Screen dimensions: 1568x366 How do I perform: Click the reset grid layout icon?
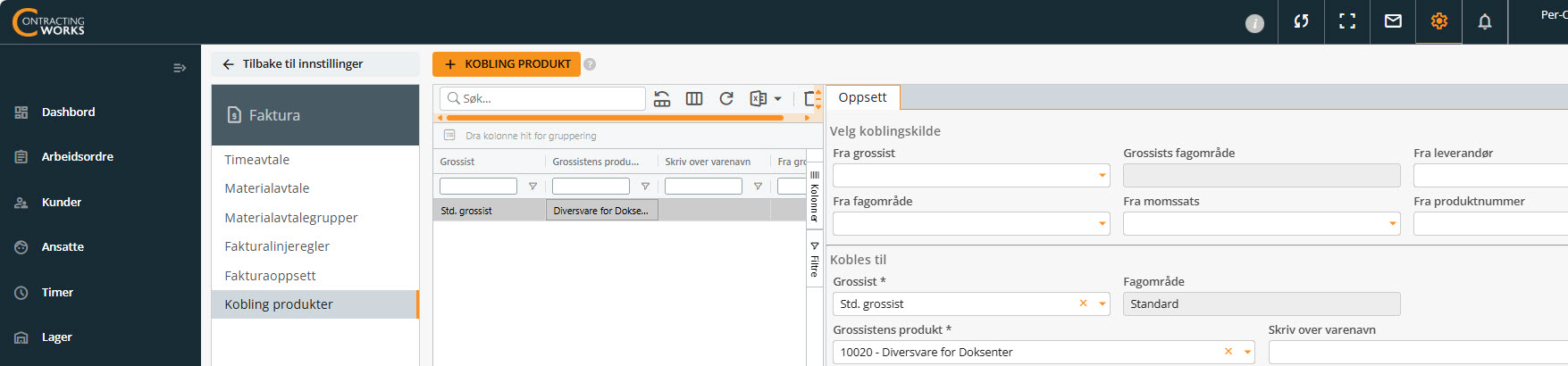pos(662,99)
